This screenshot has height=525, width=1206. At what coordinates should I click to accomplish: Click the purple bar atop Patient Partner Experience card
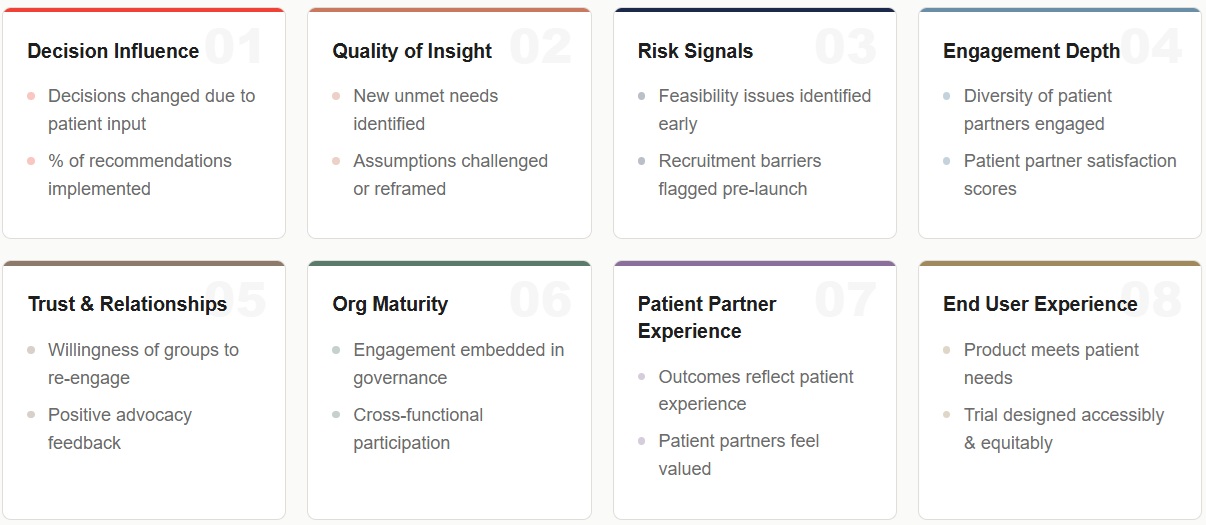(754, 264)
